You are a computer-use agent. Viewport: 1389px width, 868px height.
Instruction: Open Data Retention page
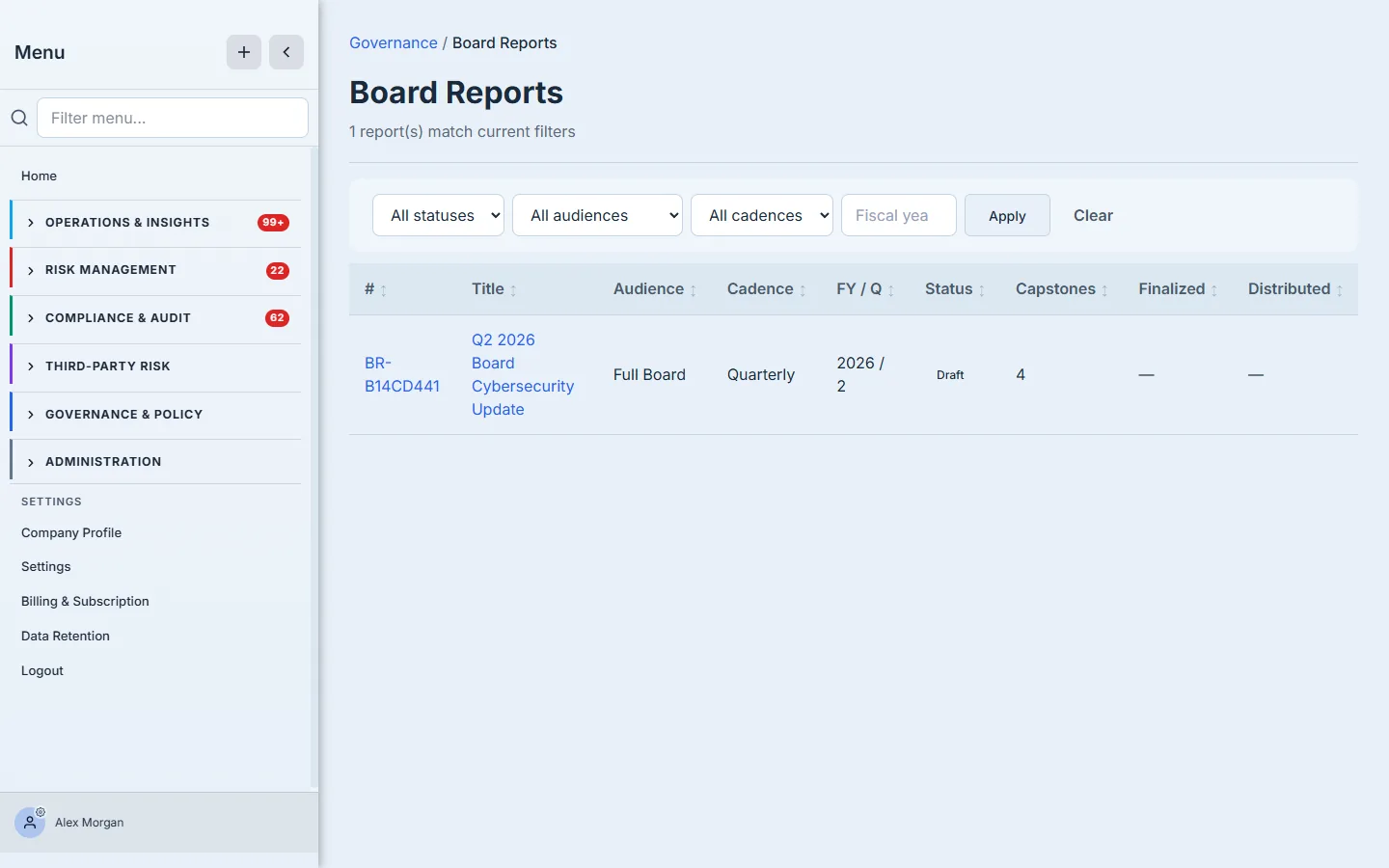66,636
